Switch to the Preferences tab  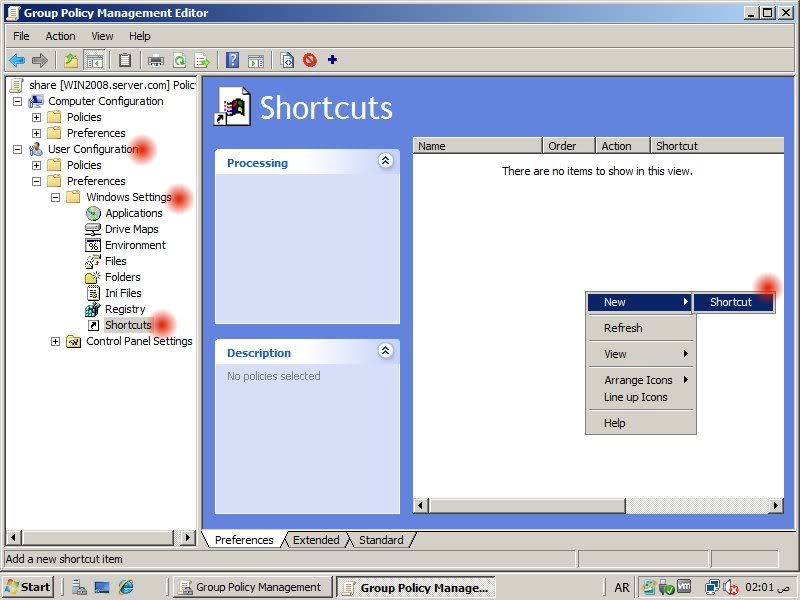[244, 540]
